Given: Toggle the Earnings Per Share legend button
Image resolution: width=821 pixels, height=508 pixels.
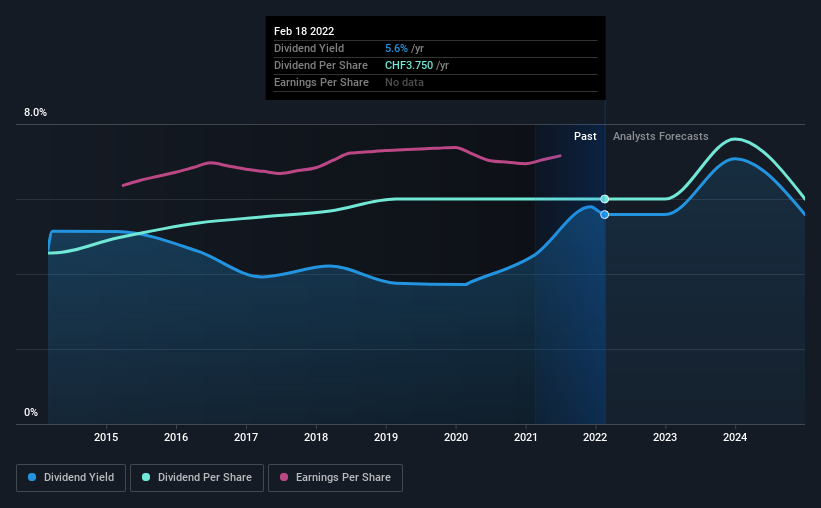Looking at the screenshot, I should [335, 478].
